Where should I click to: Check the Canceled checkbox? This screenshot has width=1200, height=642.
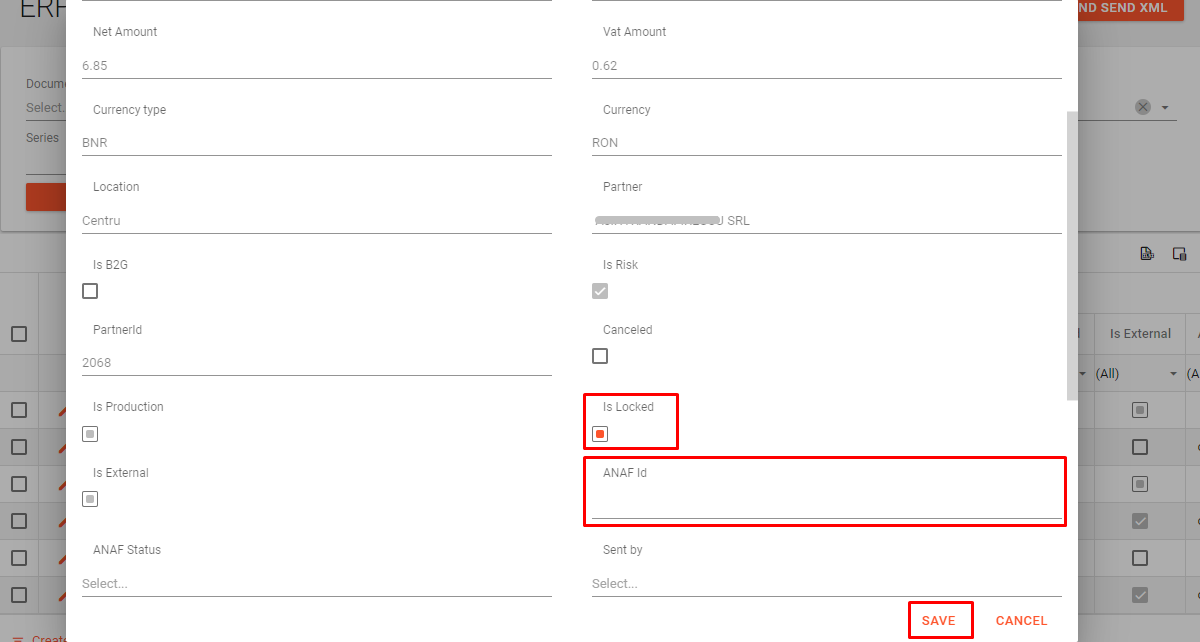[600, 356]
